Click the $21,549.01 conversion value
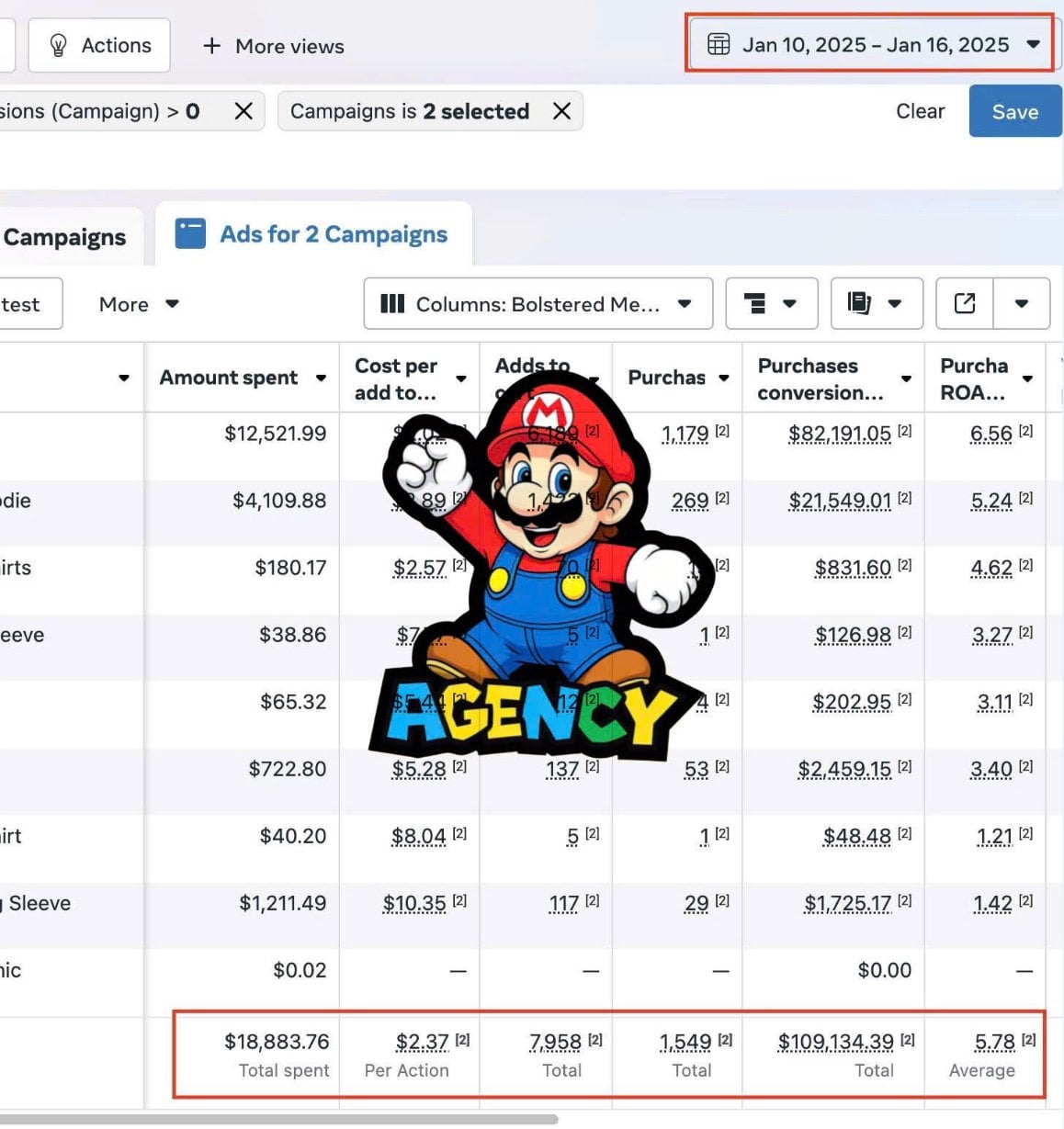Screen dimensions: 1064x1129 pos(840,501)
